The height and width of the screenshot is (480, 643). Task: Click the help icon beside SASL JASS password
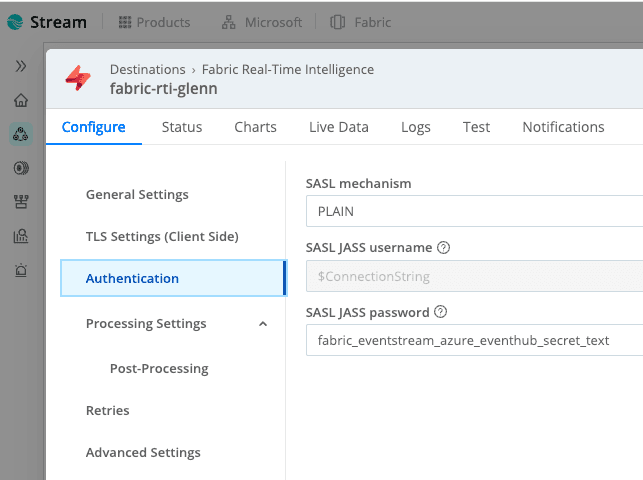tap(441, 312)
